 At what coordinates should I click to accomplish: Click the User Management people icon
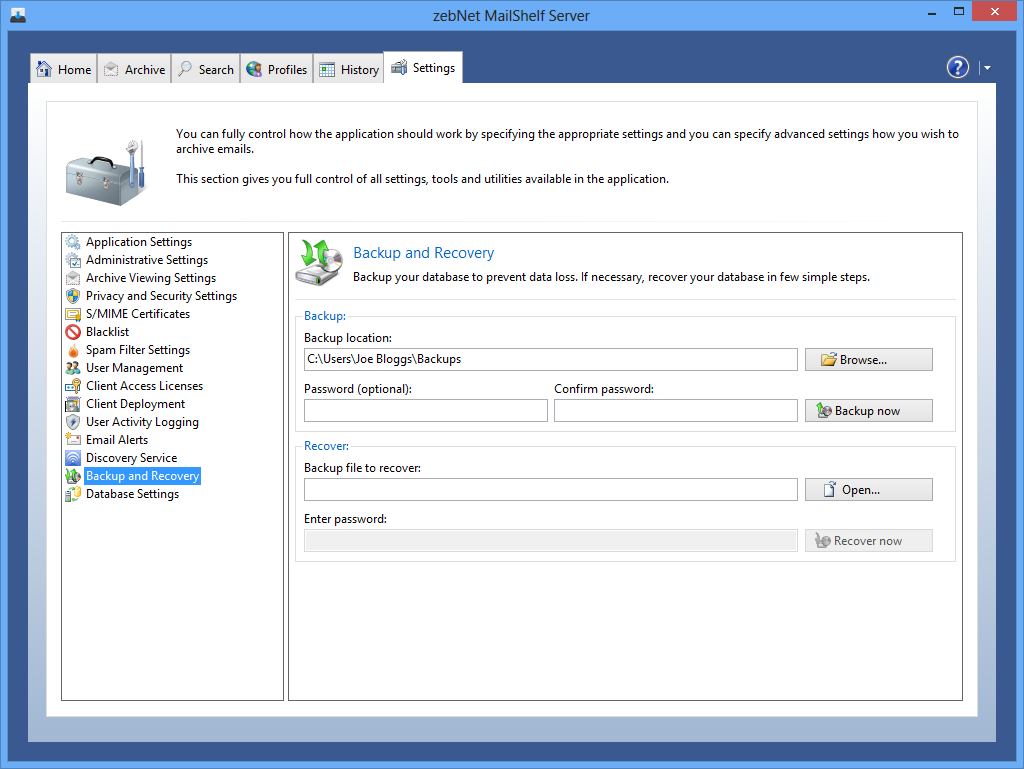73,368
